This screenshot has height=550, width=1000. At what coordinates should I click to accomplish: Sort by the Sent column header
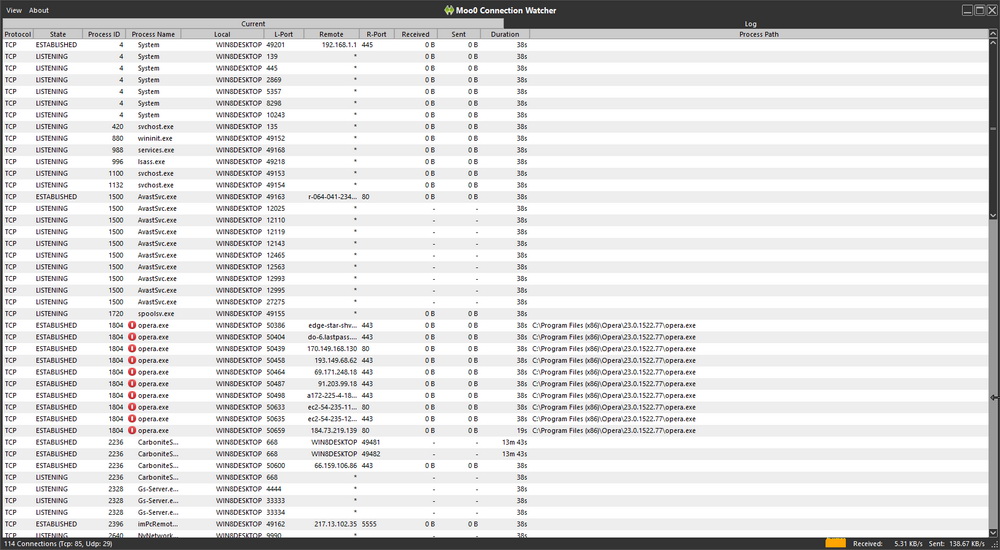[459, 34]
